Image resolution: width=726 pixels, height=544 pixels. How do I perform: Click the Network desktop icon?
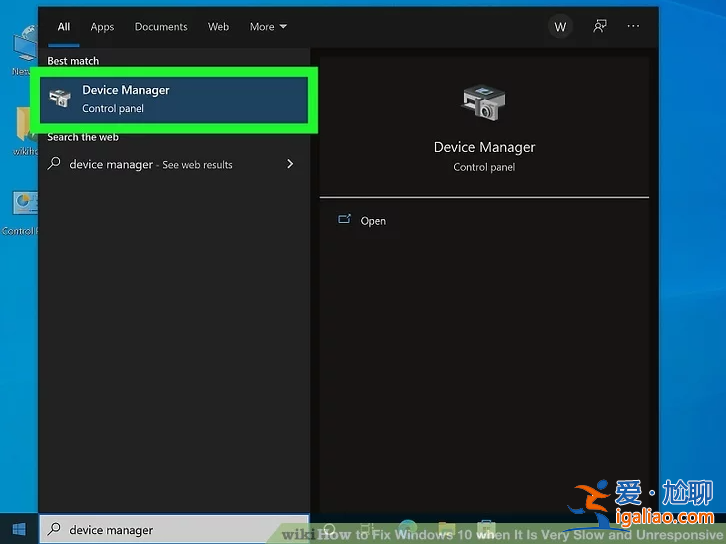(x=25, y=50)
